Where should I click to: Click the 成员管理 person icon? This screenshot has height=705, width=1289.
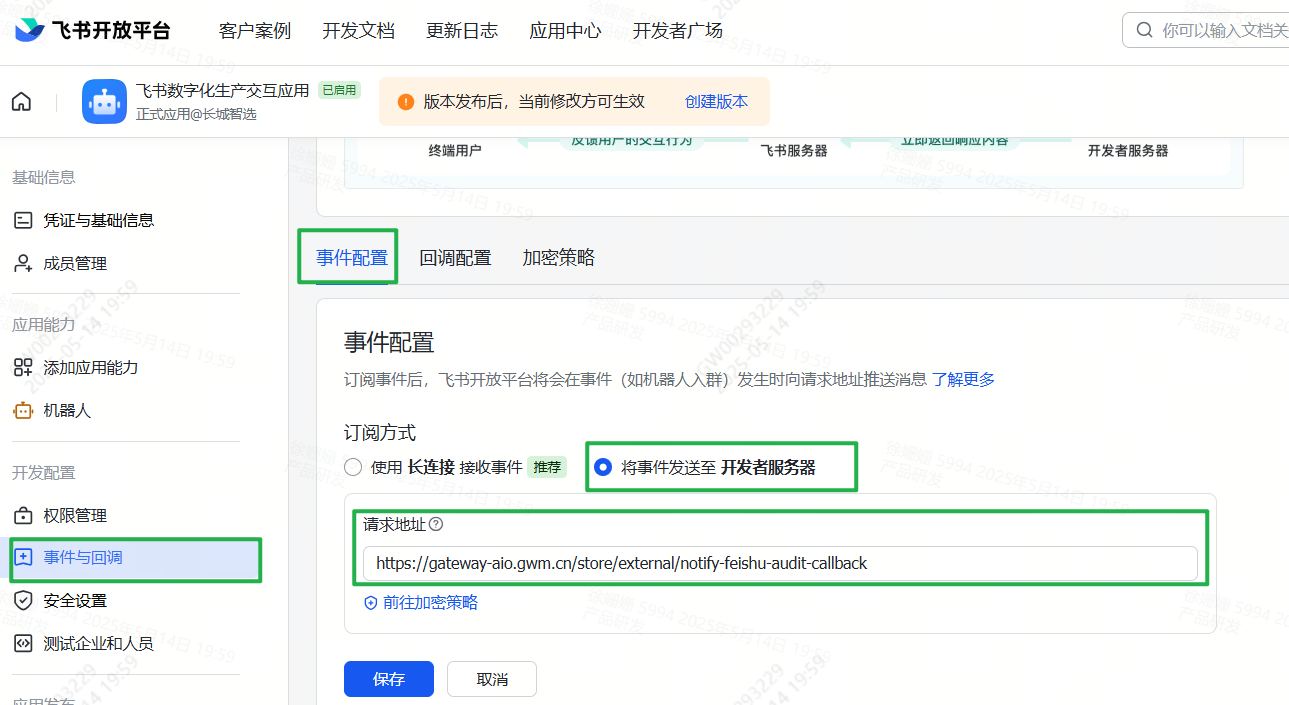click(23, 263)
